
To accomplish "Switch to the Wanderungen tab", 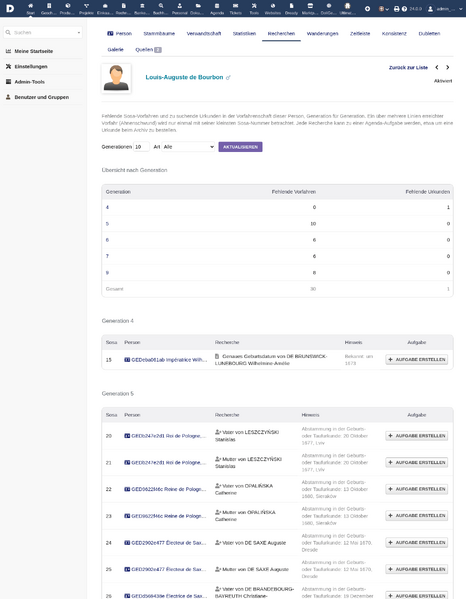I will click(x=322, y=34).
